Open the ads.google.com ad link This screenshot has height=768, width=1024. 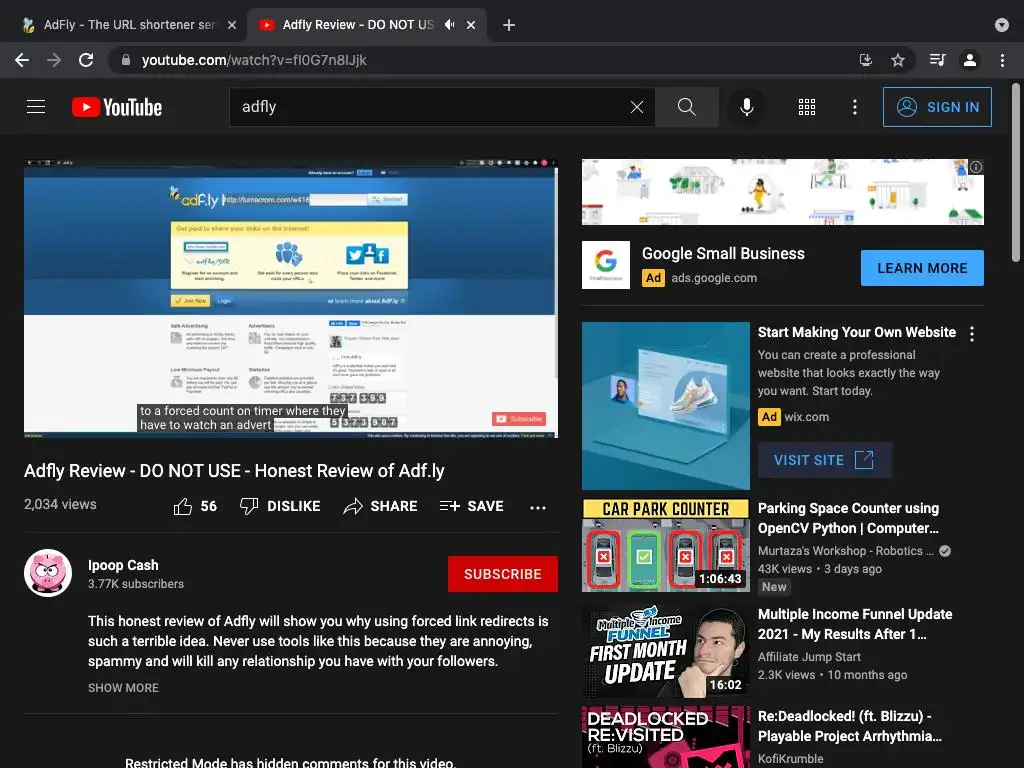[x=714, y=278]
